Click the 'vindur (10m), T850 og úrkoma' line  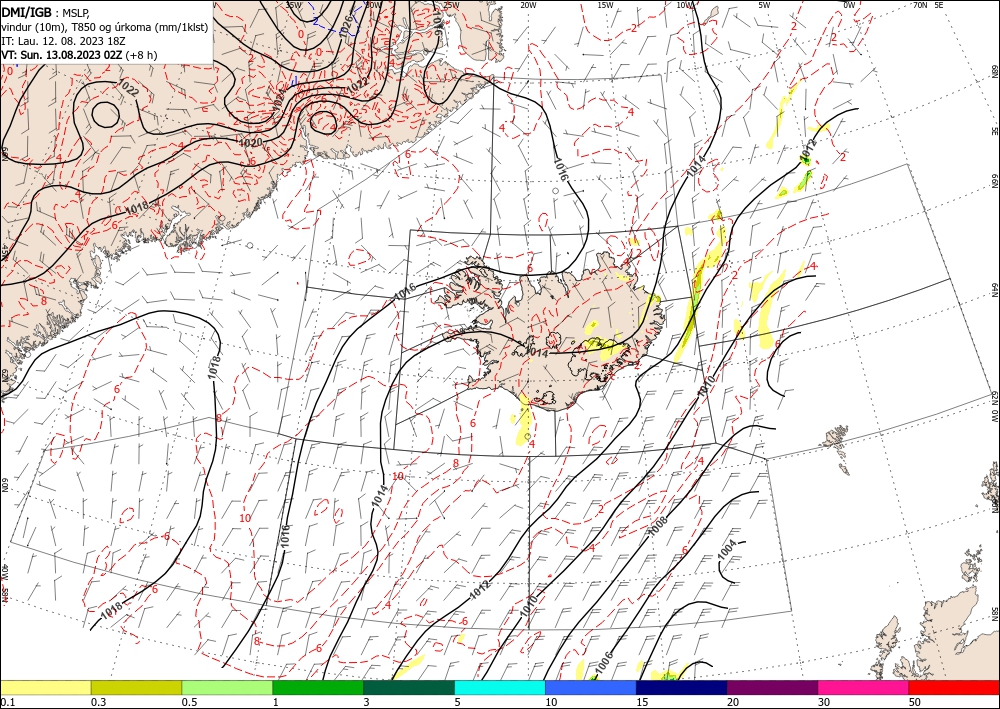click(x=105, y=27)
